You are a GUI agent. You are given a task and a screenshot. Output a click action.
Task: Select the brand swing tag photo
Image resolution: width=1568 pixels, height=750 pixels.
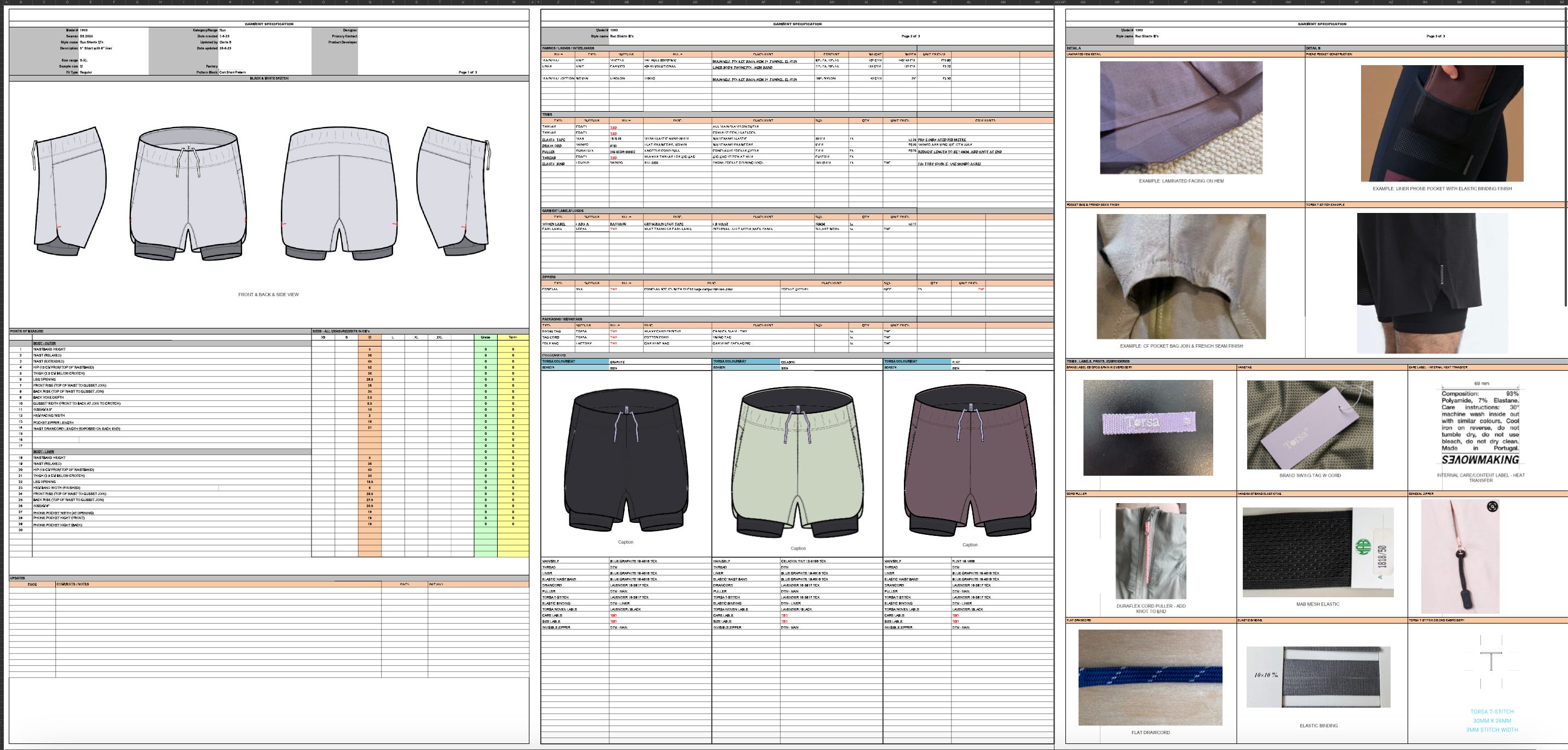coord(1309,424)
